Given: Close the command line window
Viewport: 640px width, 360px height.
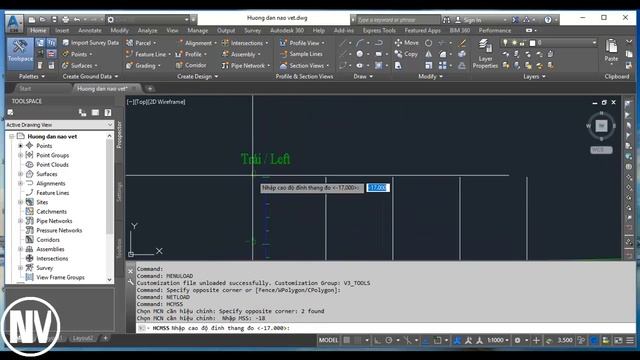Looking at the screenshot, I should [131, 271].
